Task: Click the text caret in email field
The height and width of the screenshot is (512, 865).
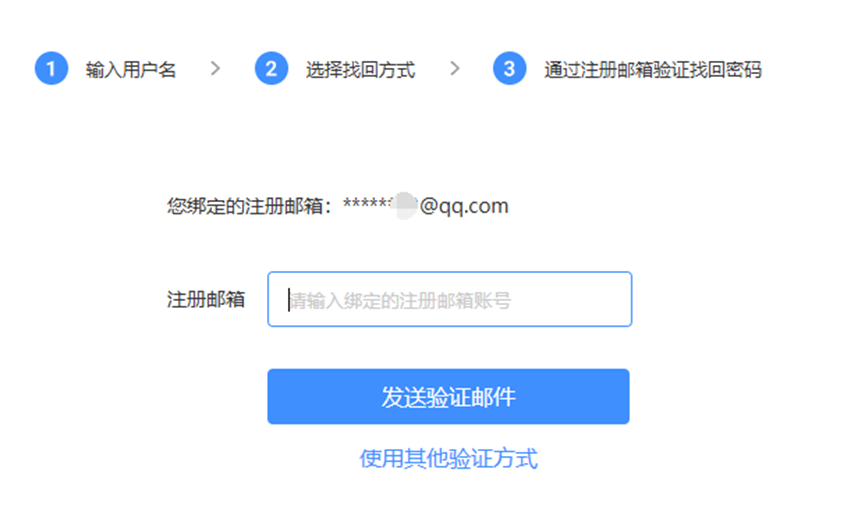Action: [x=289, y=300]
